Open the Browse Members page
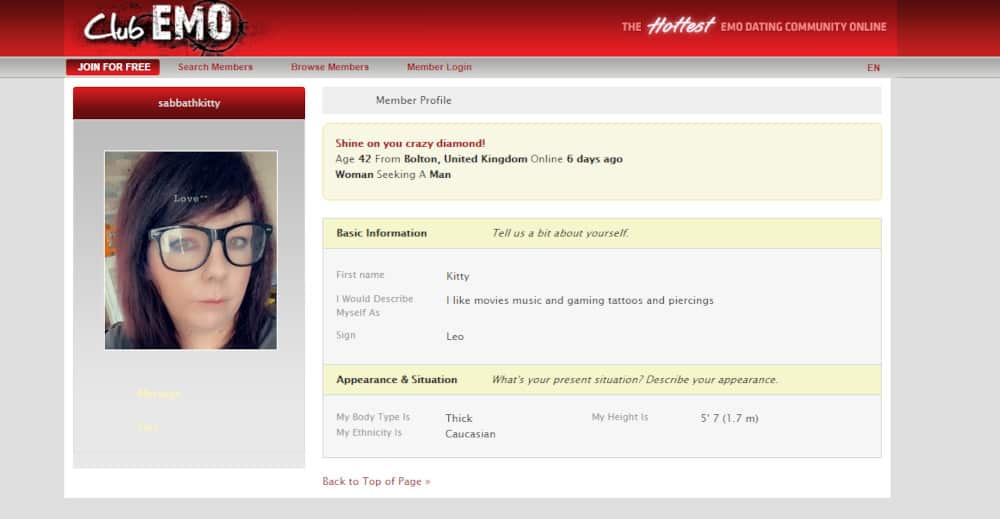 tap(330, 67)
